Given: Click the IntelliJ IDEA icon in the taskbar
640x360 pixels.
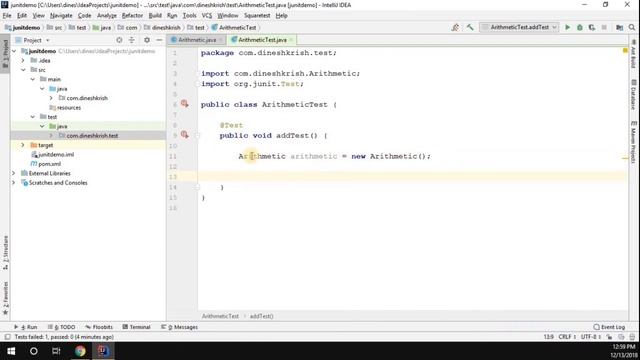Looking at the screenshot, I should (103, 351).
